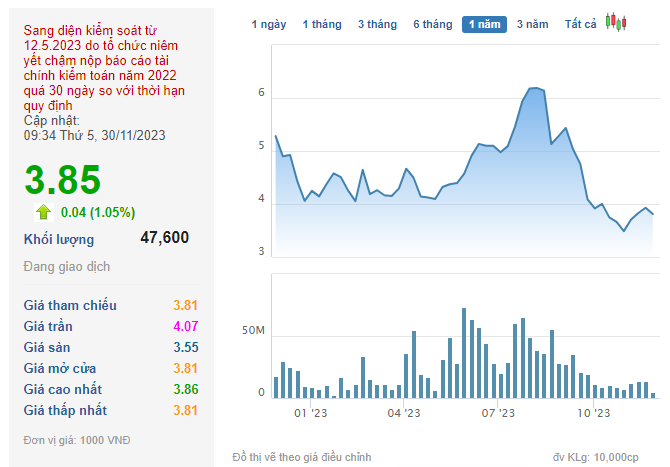
Task: Click the Giá tham chiếu label
Action: (70, 305)
